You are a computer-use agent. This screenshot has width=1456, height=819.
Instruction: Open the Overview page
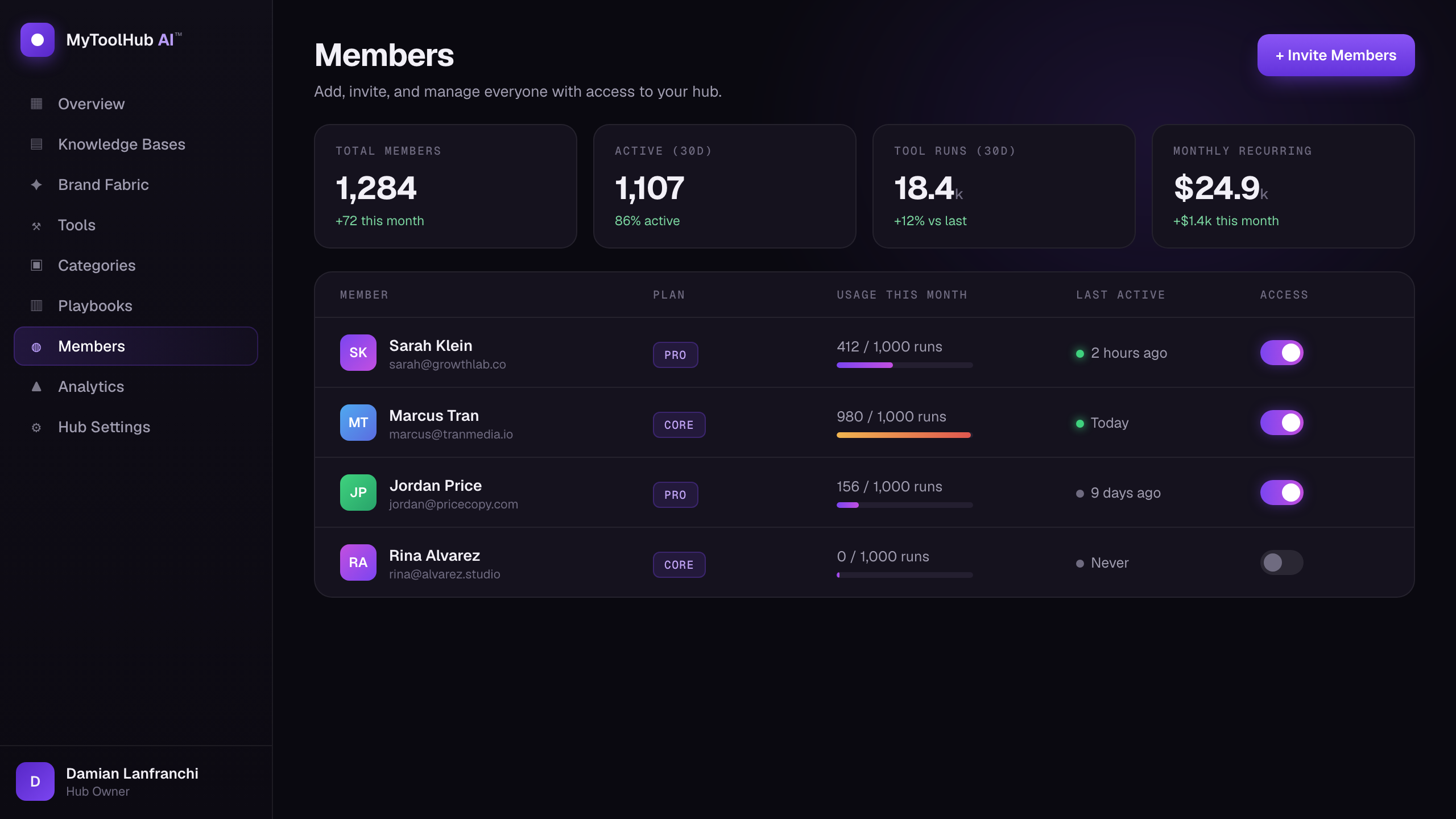[136, 104]
